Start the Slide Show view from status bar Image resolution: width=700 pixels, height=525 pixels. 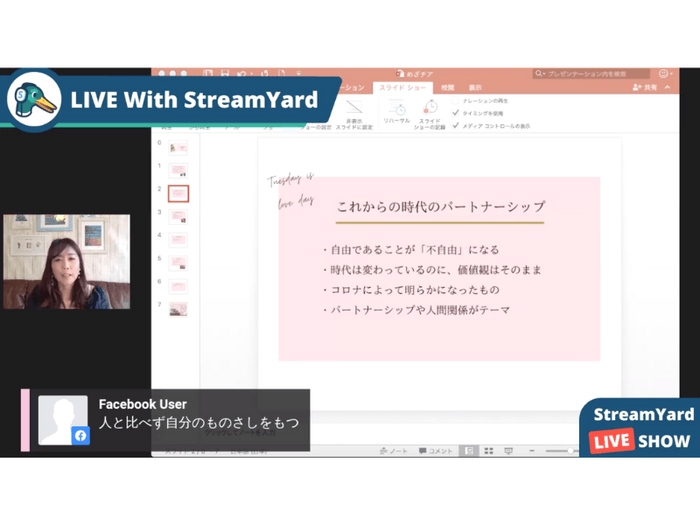[509, 451]
